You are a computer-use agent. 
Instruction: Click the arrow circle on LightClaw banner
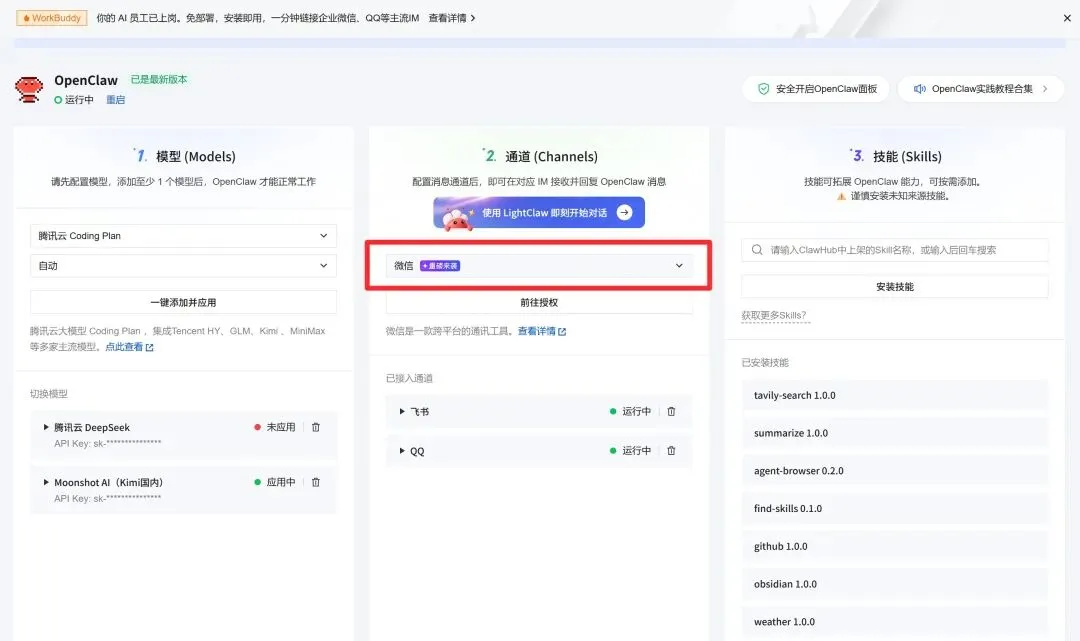[625, 212]
